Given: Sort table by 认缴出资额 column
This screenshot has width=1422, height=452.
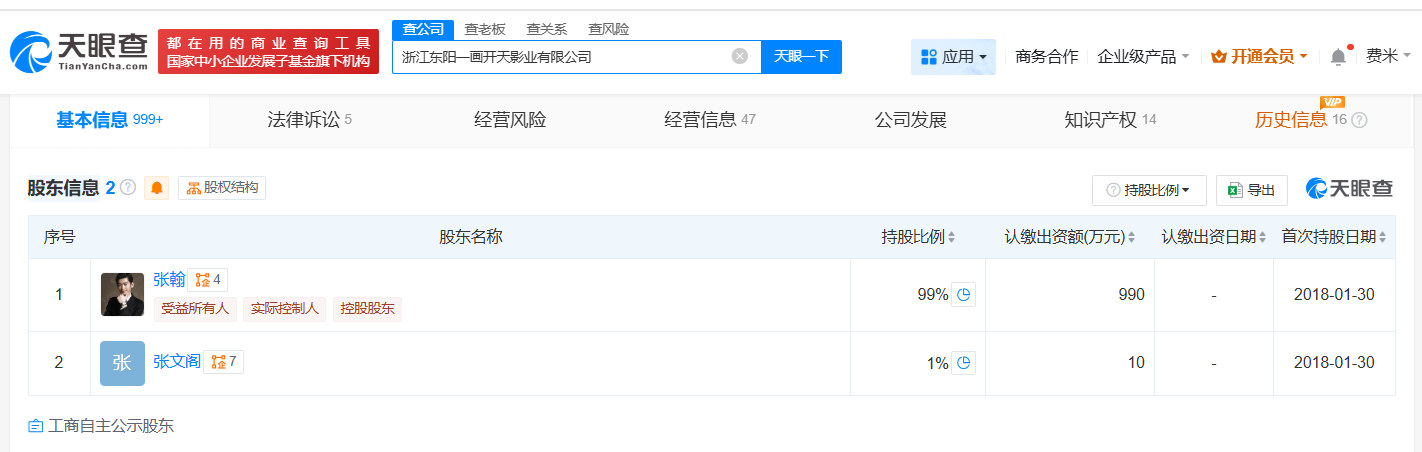Looking at the screenshot, I should pos(1070,237).
